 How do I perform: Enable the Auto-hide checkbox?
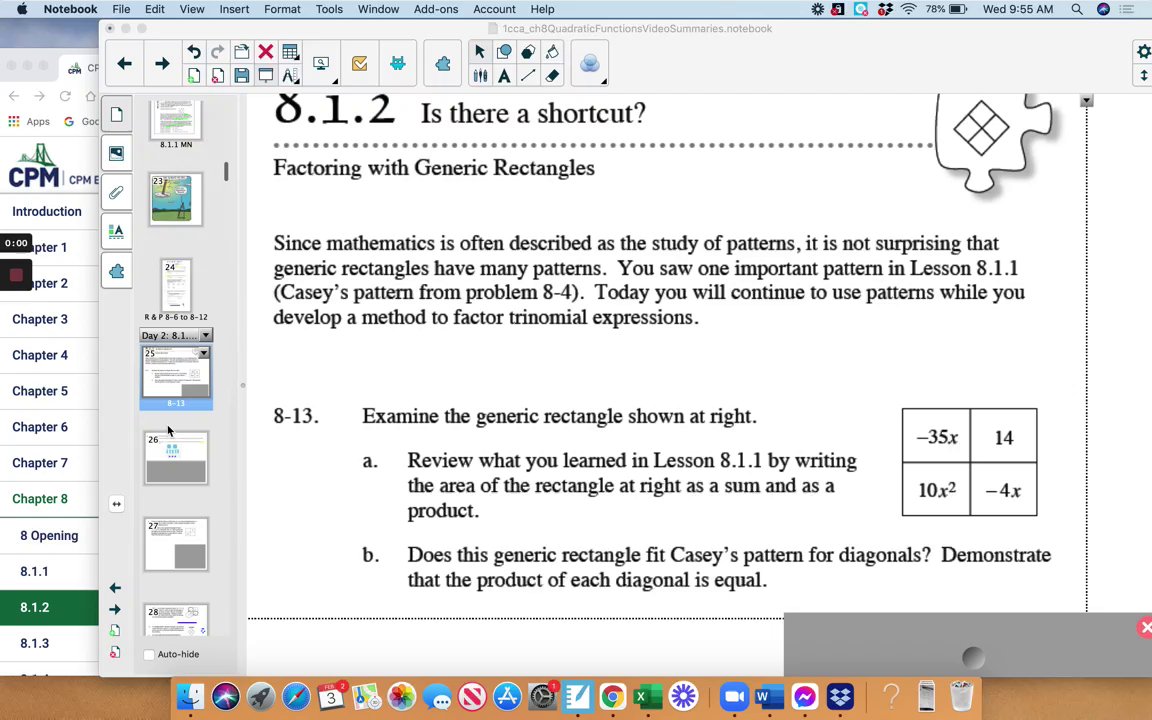(149, 655)
